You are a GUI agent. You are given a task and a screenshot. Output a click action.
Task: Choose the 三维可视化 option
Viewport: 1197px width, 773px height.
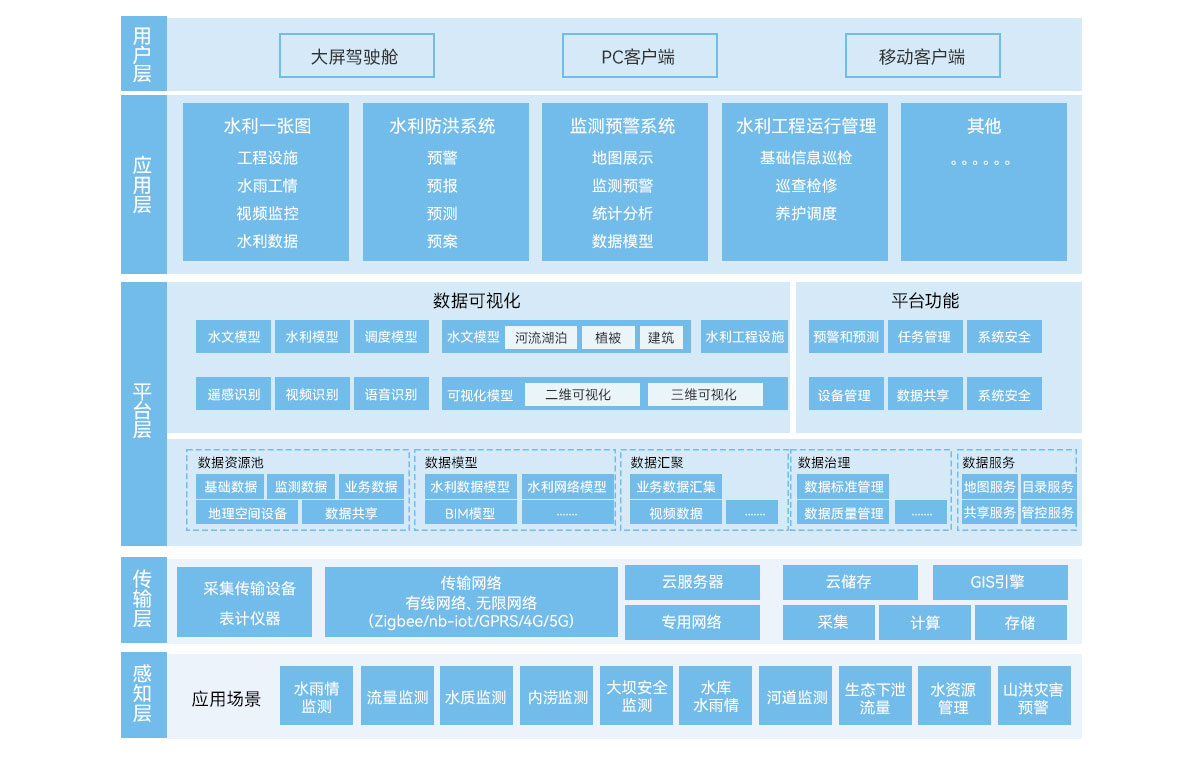tap(704, 394)
